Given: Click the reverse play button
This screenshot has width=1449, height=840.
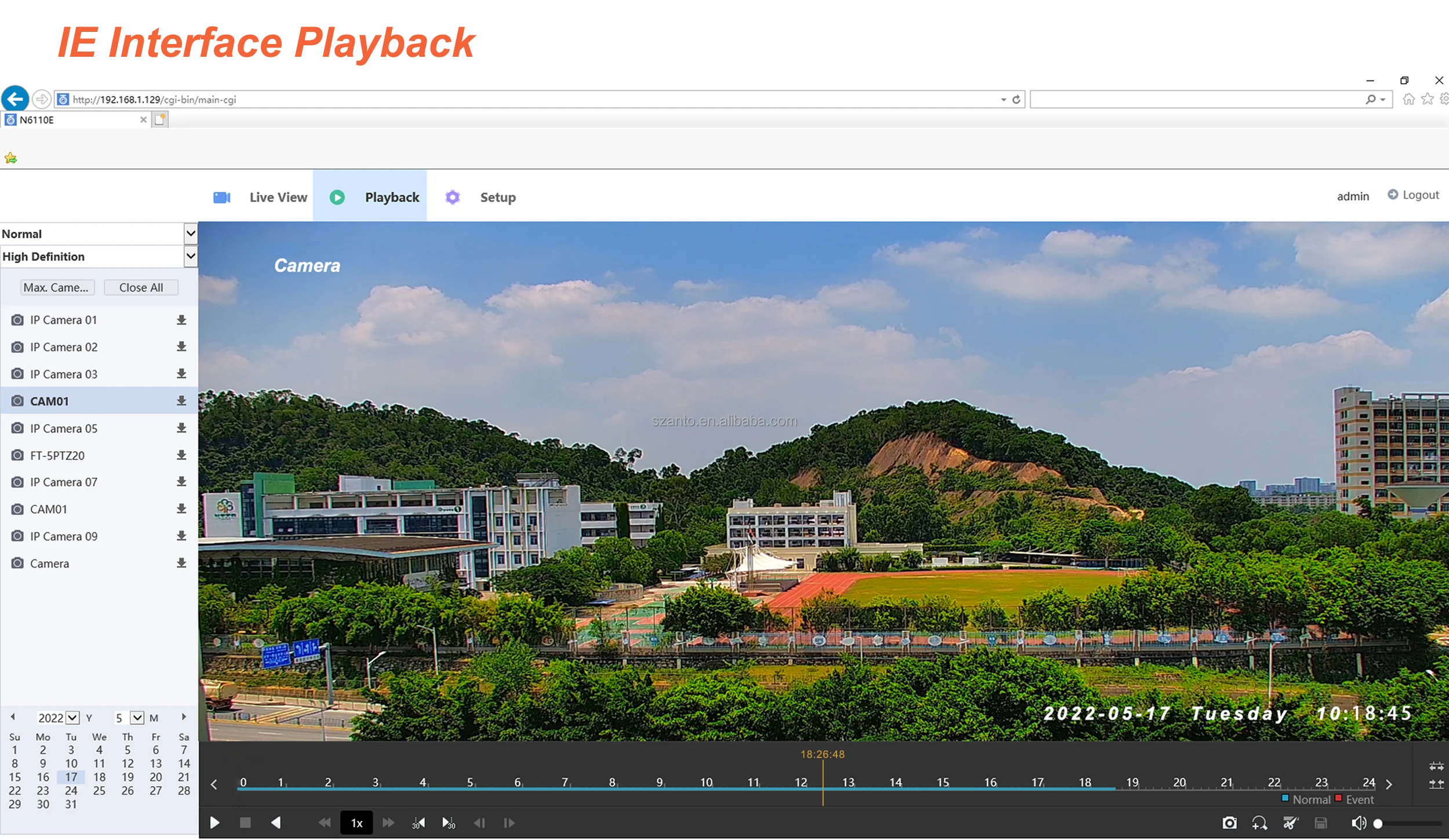Looking at the screenshot, I should (x=276, y=823).
